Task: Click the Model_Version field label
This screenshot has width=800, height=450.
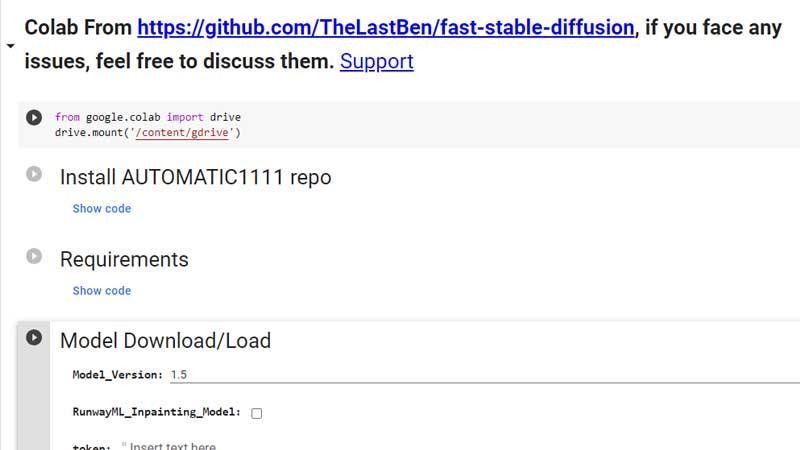Action: click(x=117, y=375)
